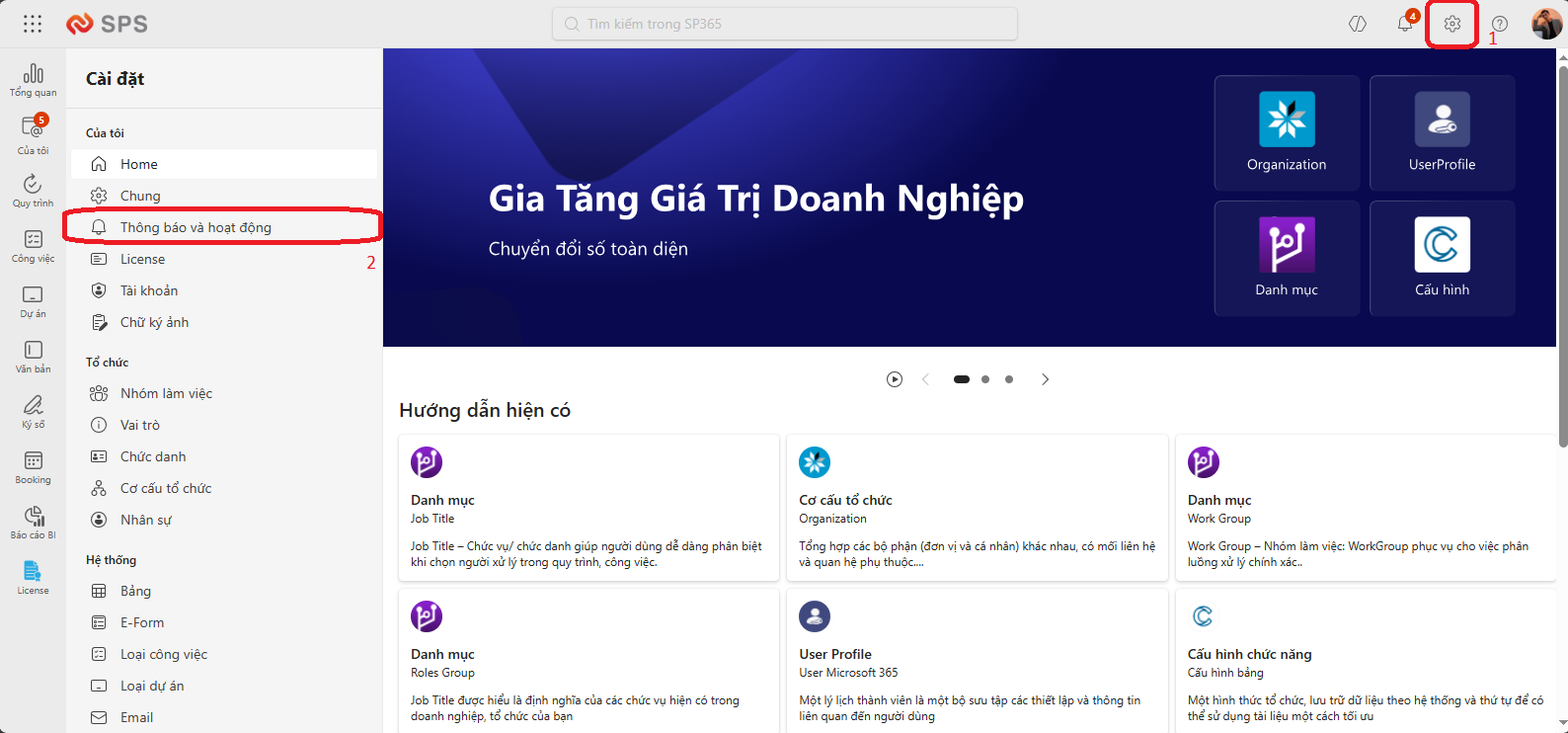The image size is (1568, 733).
Task: Open Tổng quan in left rail
Action: click(33, 80)
